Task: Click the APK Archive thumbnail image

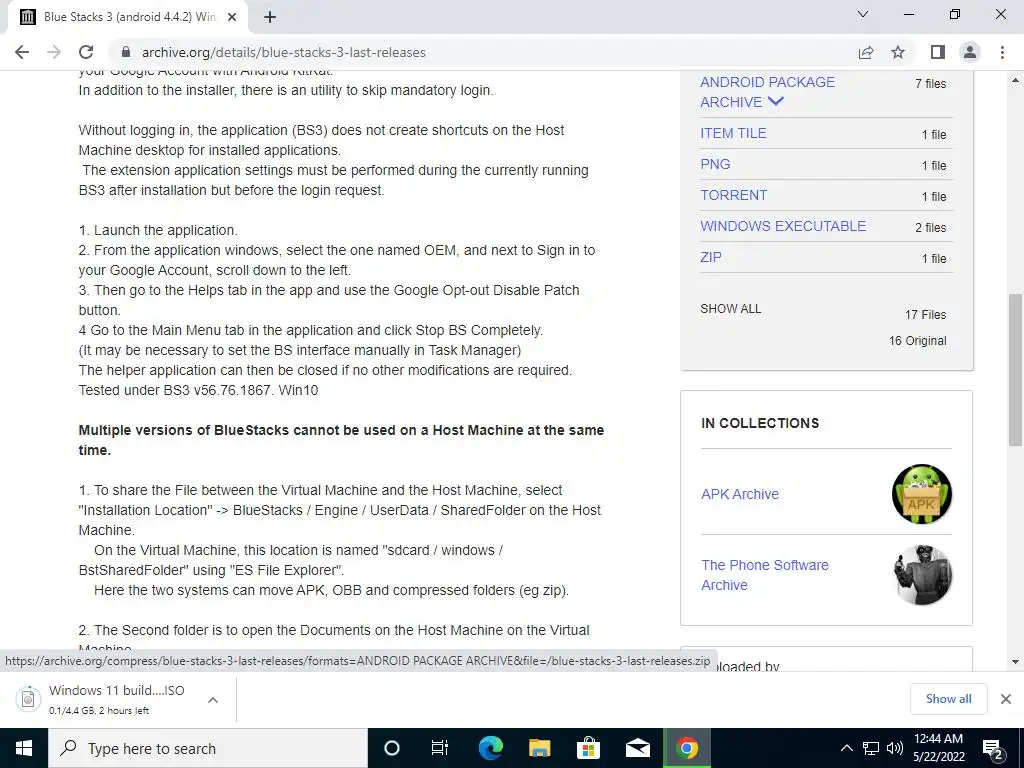Action: coord(921,494)
